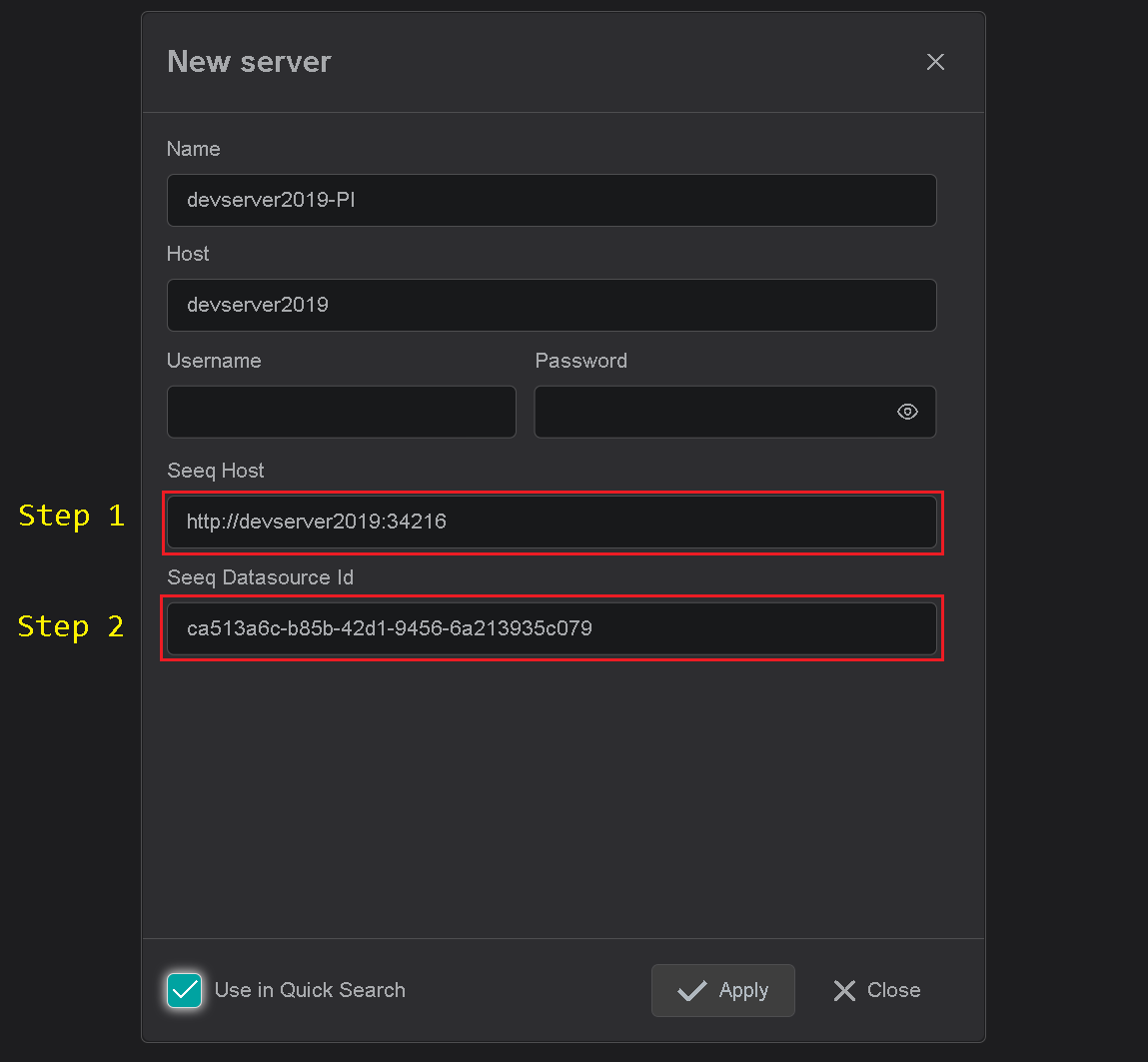Edit the Seeq Host URL field

pyautogui.click(x=552, y=522)
